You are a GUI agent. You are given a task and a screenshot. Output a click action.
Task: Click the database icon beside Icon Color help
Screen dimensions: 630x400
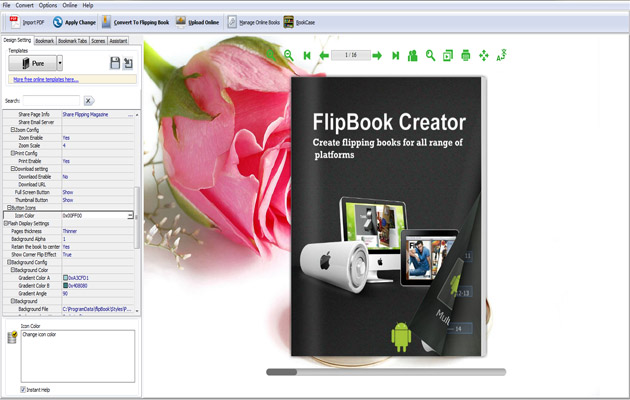pyautogui.click(x=12, y=337)
